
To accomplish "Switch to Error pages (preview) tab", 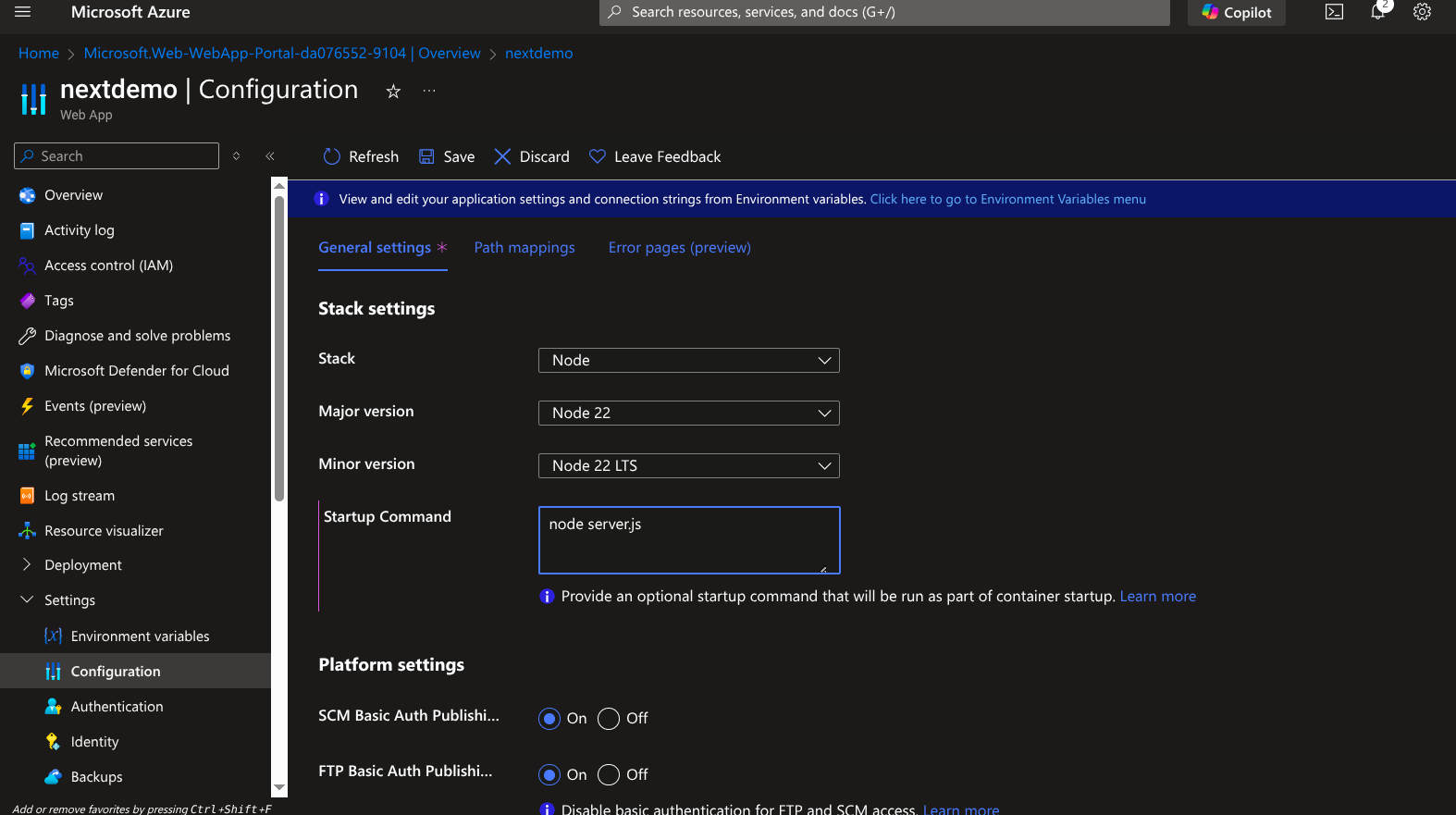I will coord(680,248).
